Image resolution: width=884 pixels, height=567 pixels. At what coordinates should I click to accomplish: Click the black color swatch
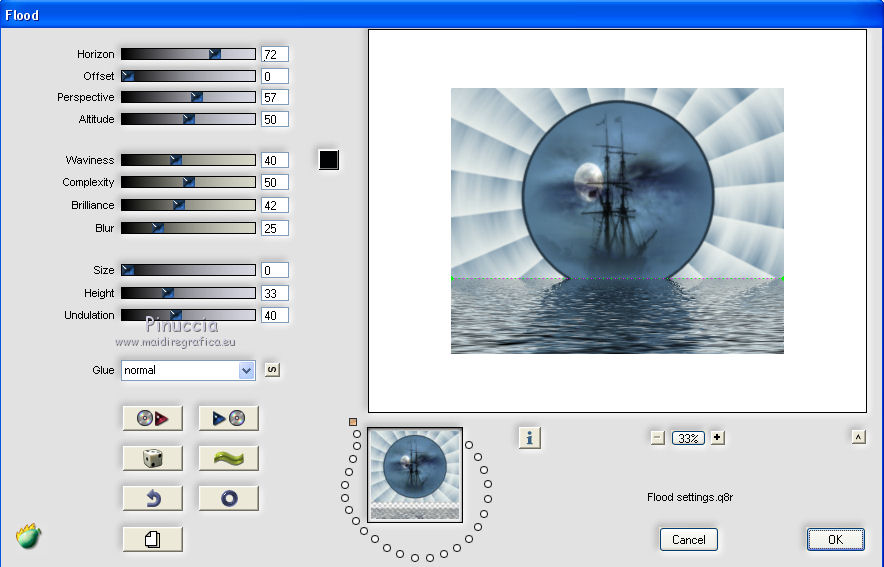[x=329, y=160]
